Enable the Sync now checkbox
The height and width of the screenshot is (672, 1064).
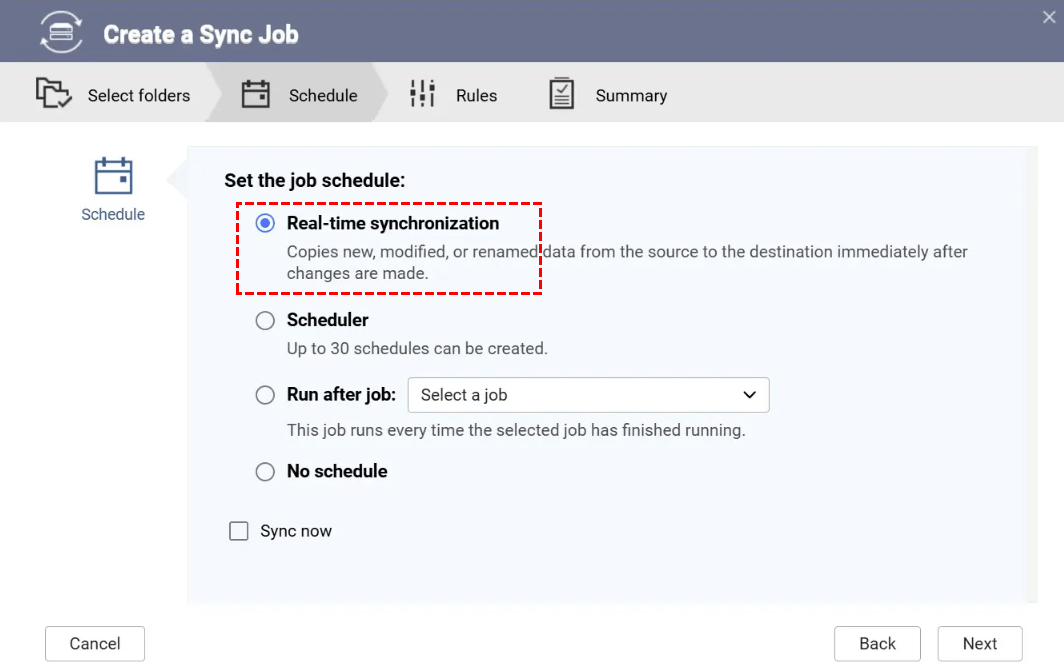click(x=239, y=531)
